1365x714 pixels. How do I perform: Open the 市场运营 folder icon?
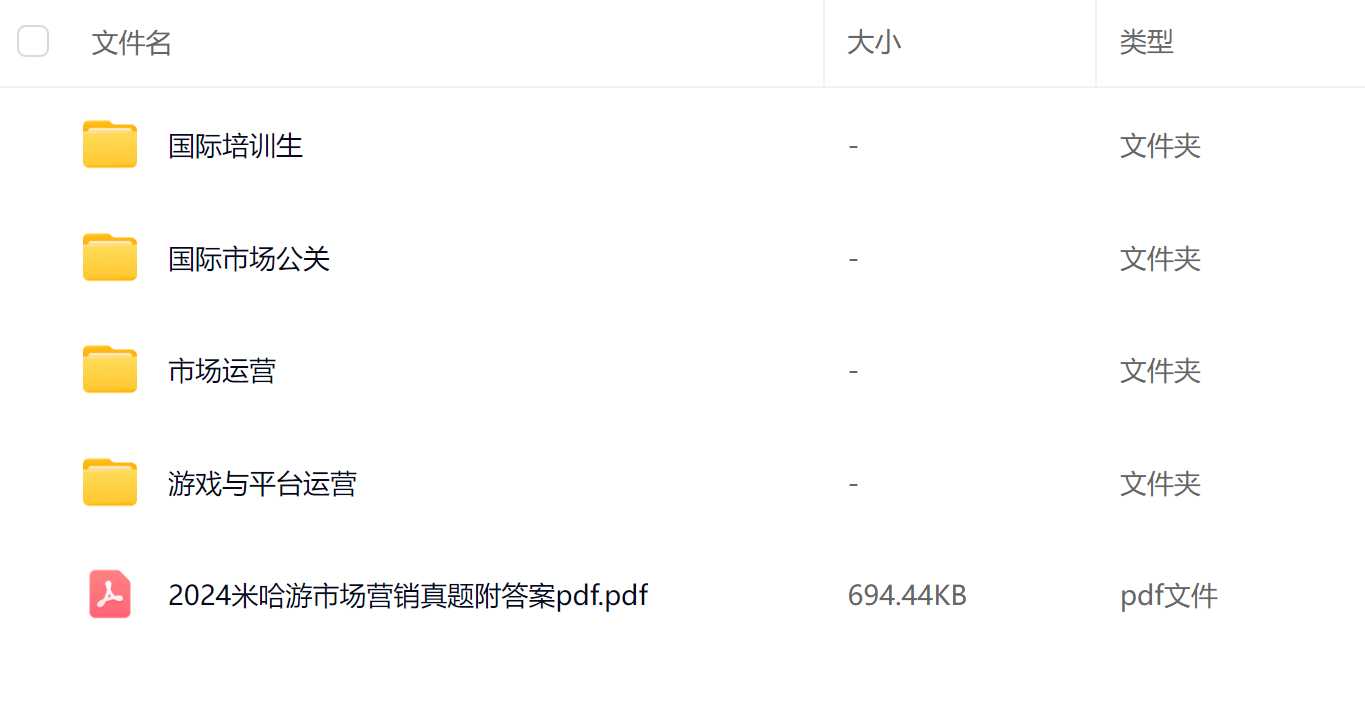point(110,370)
